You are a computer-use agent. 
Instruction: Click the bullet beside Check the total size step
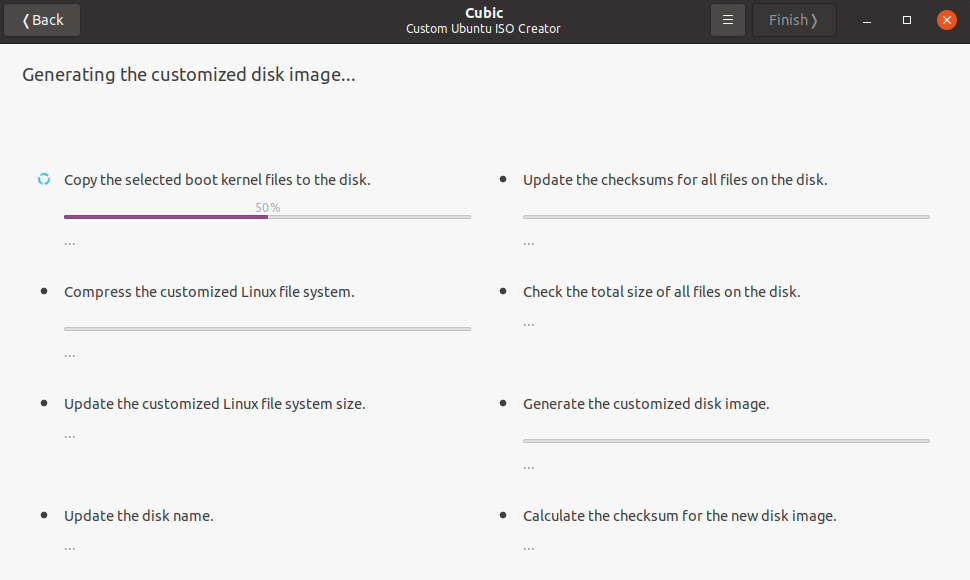coord(503,291)
